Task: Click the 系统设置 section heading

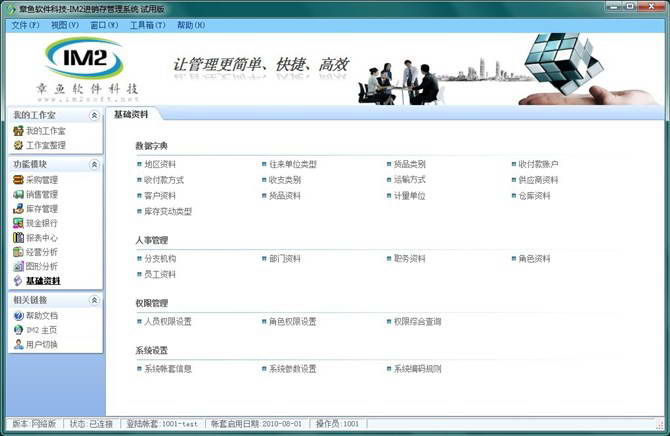Action: pos(152,351)
